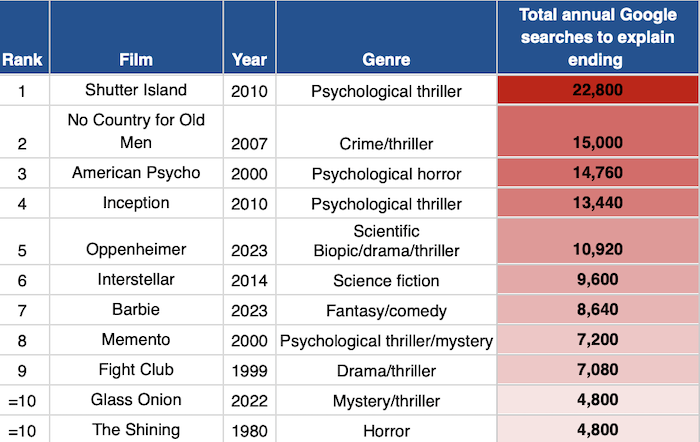Select the Scientific Biopic/drama/thriller genre cell
Viewport: 700px width, 442px height.
386,239
